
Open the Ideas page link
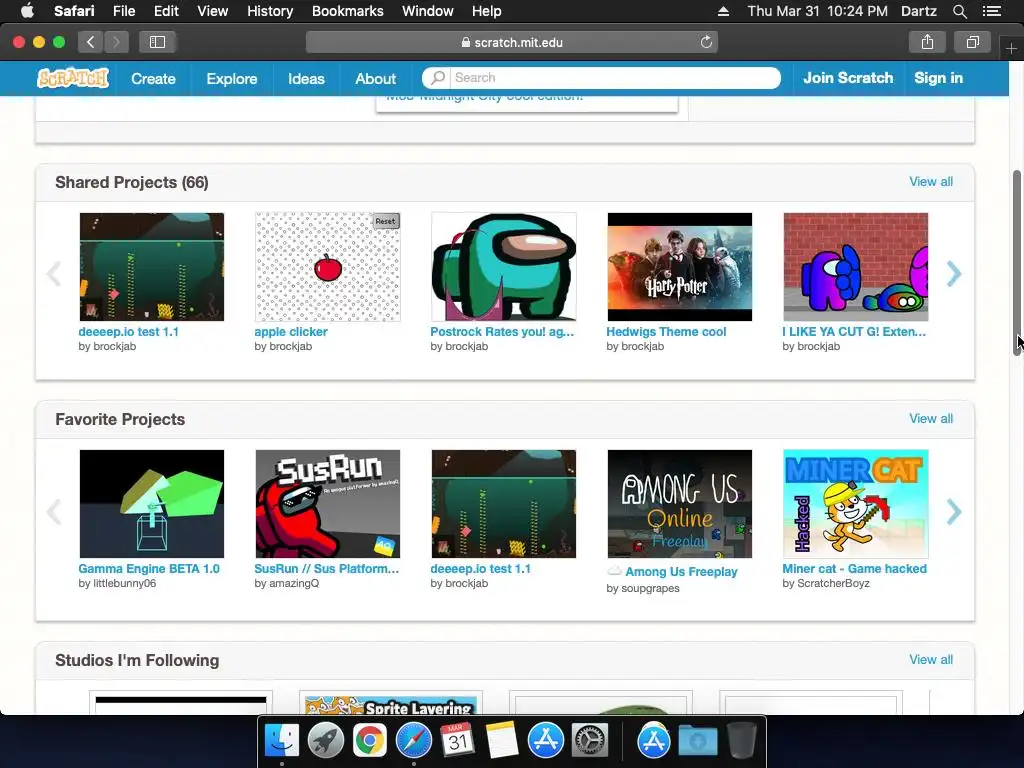click(306, 78)
